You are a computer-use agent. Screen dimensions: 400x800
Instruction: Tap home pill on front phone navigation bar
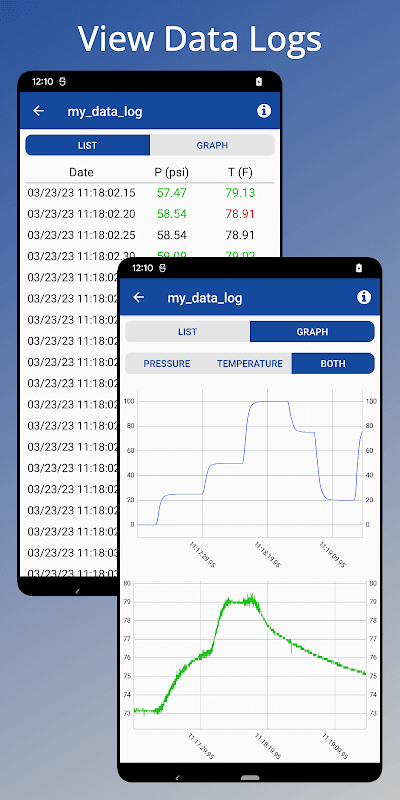pos(250,778)
